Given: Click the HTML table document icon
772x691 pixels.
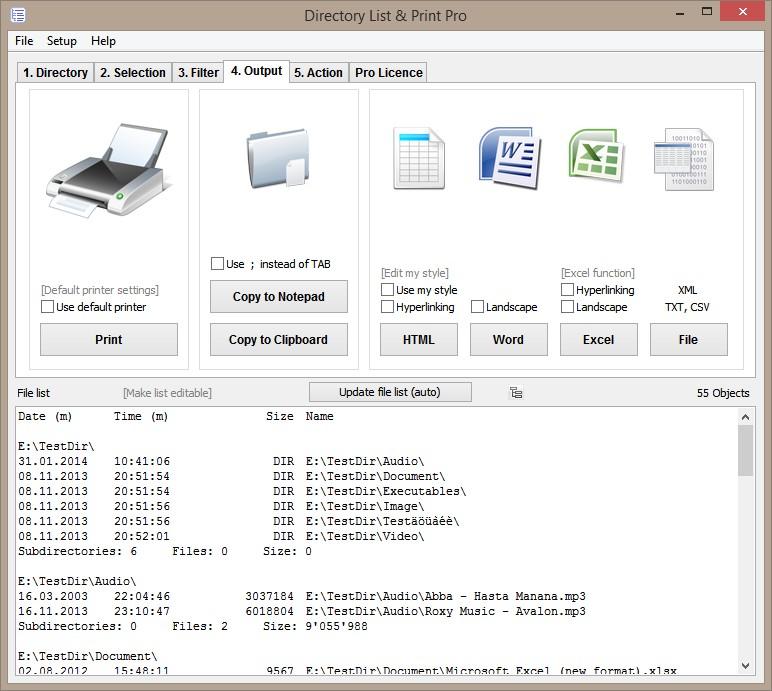Looking at the screenshot, I should coord(419,158).
